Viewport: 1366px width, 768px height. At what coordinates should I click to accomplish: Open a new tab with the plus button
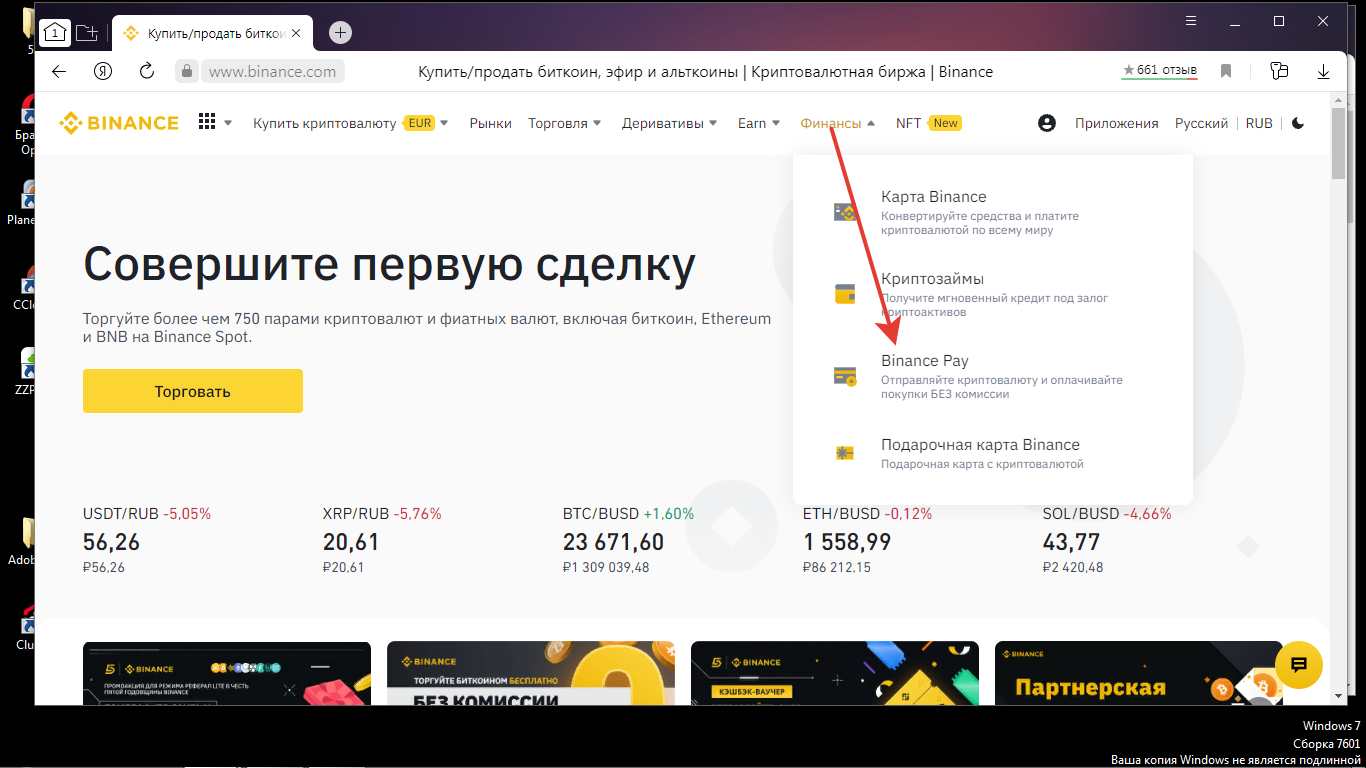(x=340, y=33)
